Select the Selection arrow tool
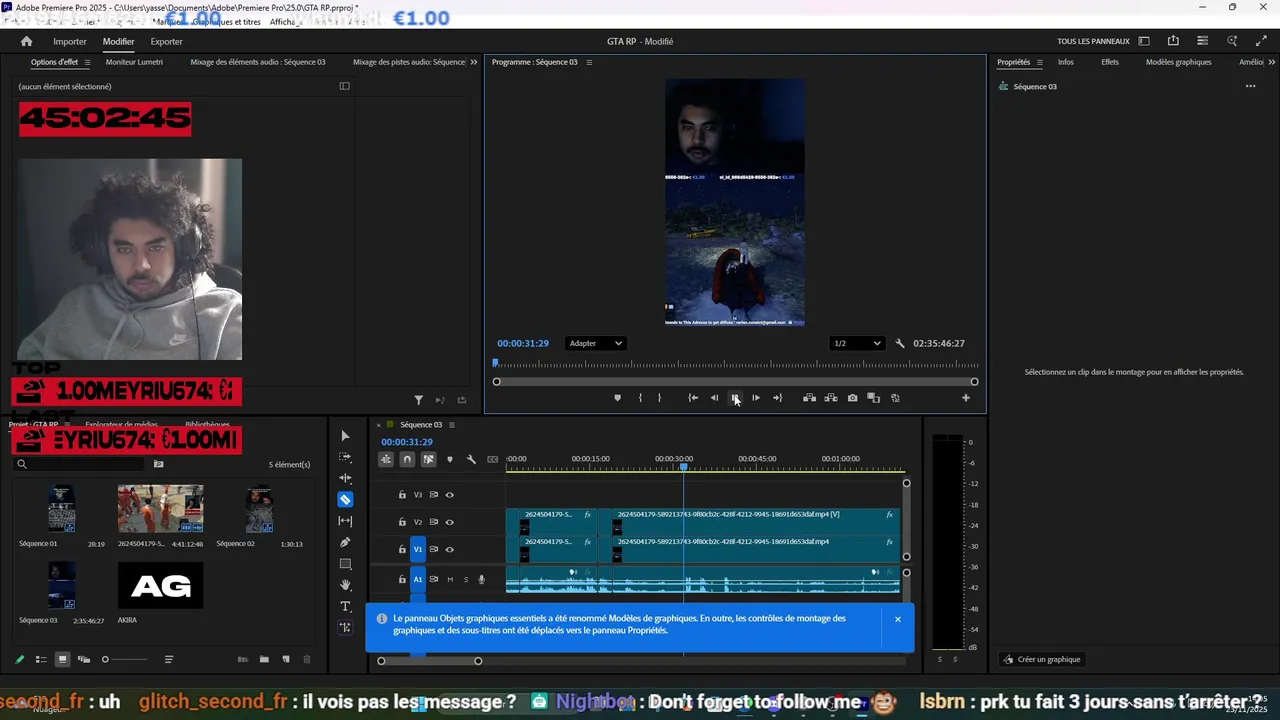This screenshot has width=1280, height=720. 345,436
